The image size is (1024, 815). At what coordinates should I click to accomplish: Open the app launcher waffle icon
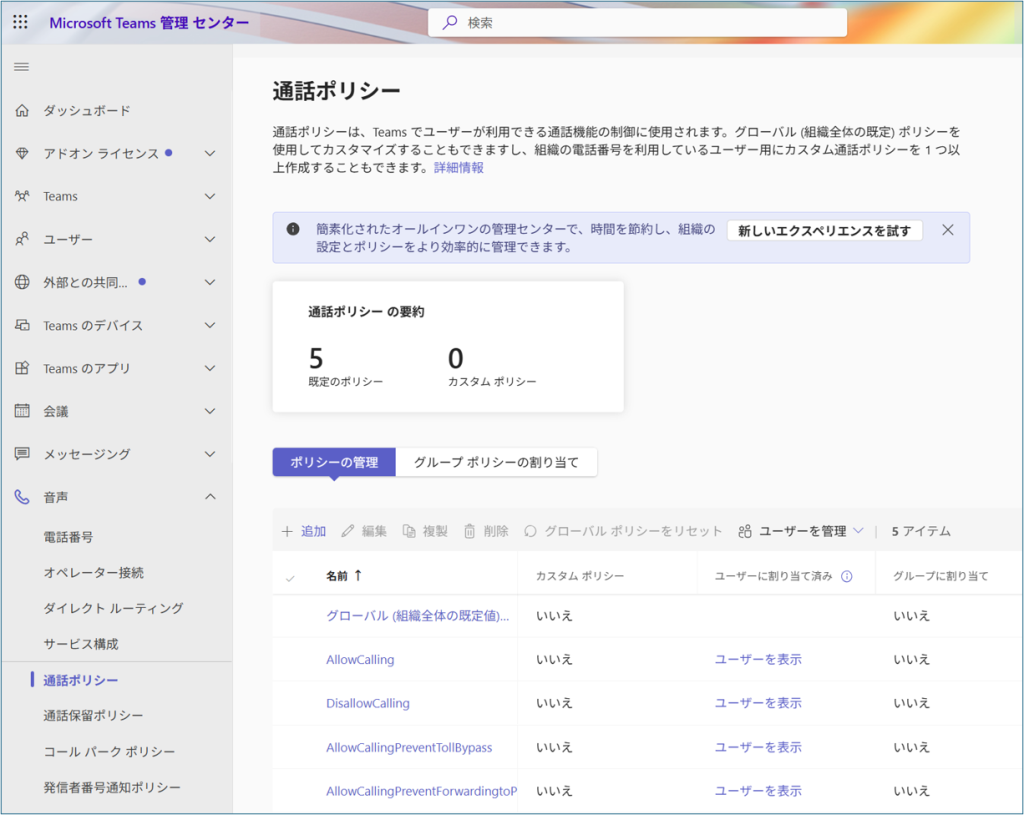[x=20, y=22]
